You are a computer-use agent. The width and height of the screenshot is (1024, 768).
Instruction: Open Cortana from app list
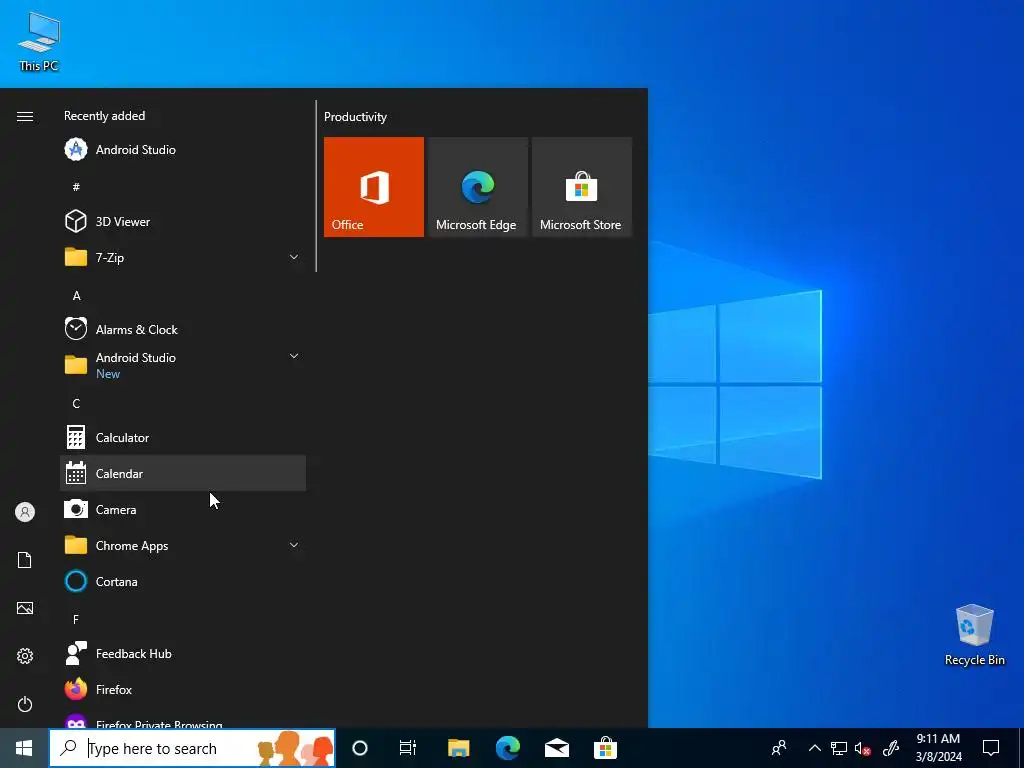click(183, 581)
